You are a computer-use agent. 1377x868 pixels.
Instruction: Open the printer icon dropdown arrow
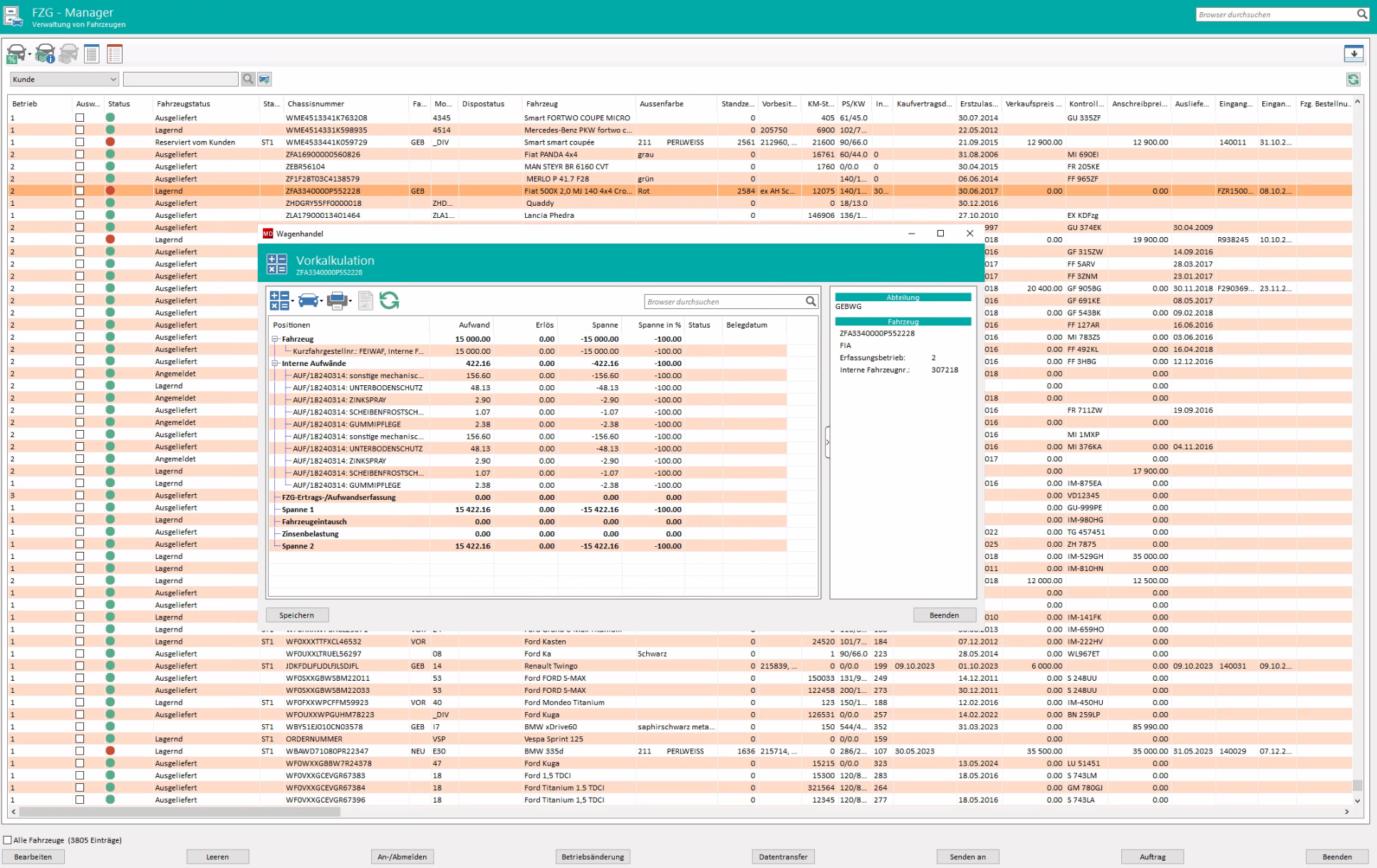click(350, 302)
